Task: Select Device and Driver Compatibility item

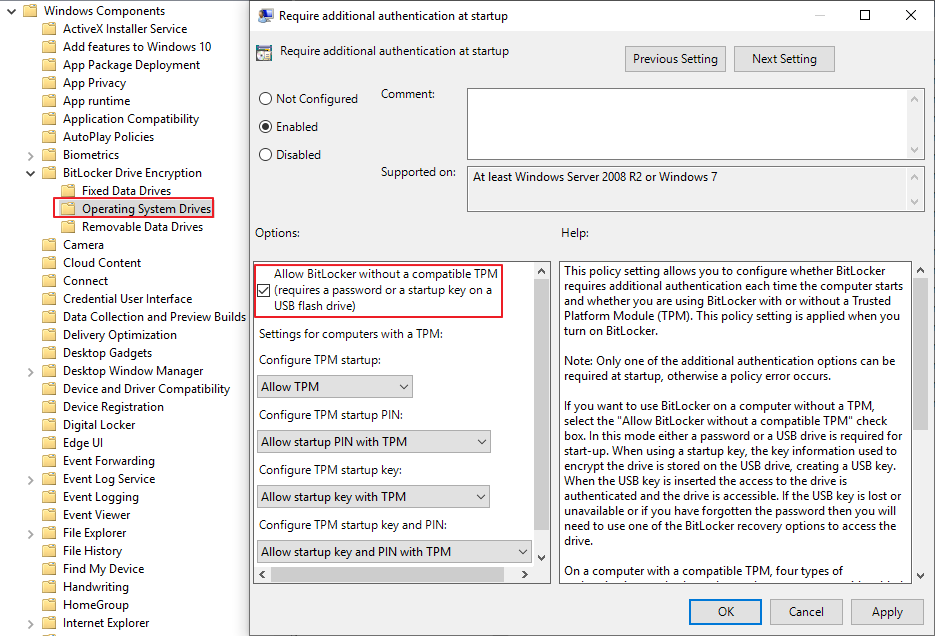Action: (147, 389)
